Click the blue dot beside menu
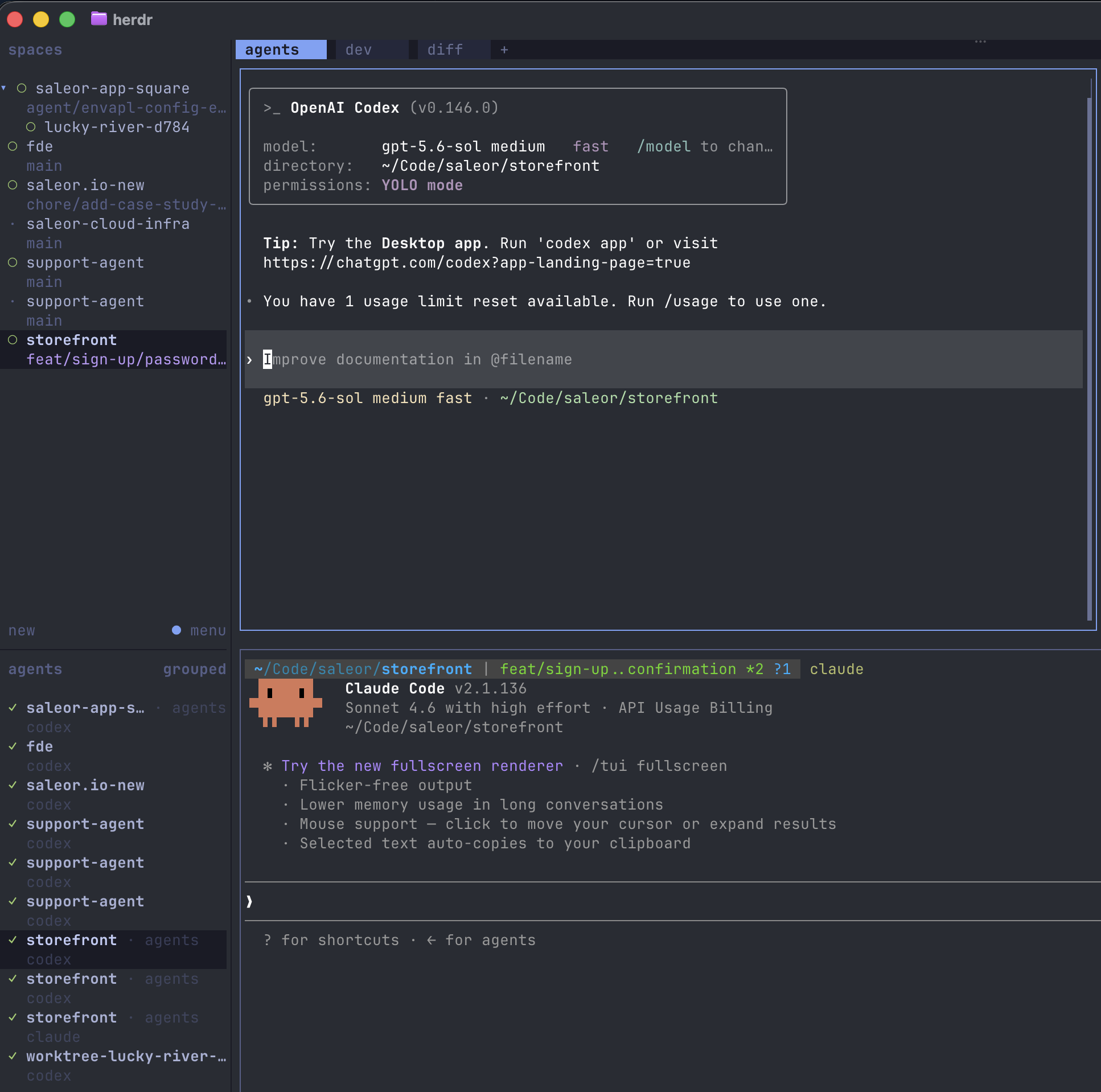Viewport: 1101px width, 1092px height. click(x=176, y=630)
